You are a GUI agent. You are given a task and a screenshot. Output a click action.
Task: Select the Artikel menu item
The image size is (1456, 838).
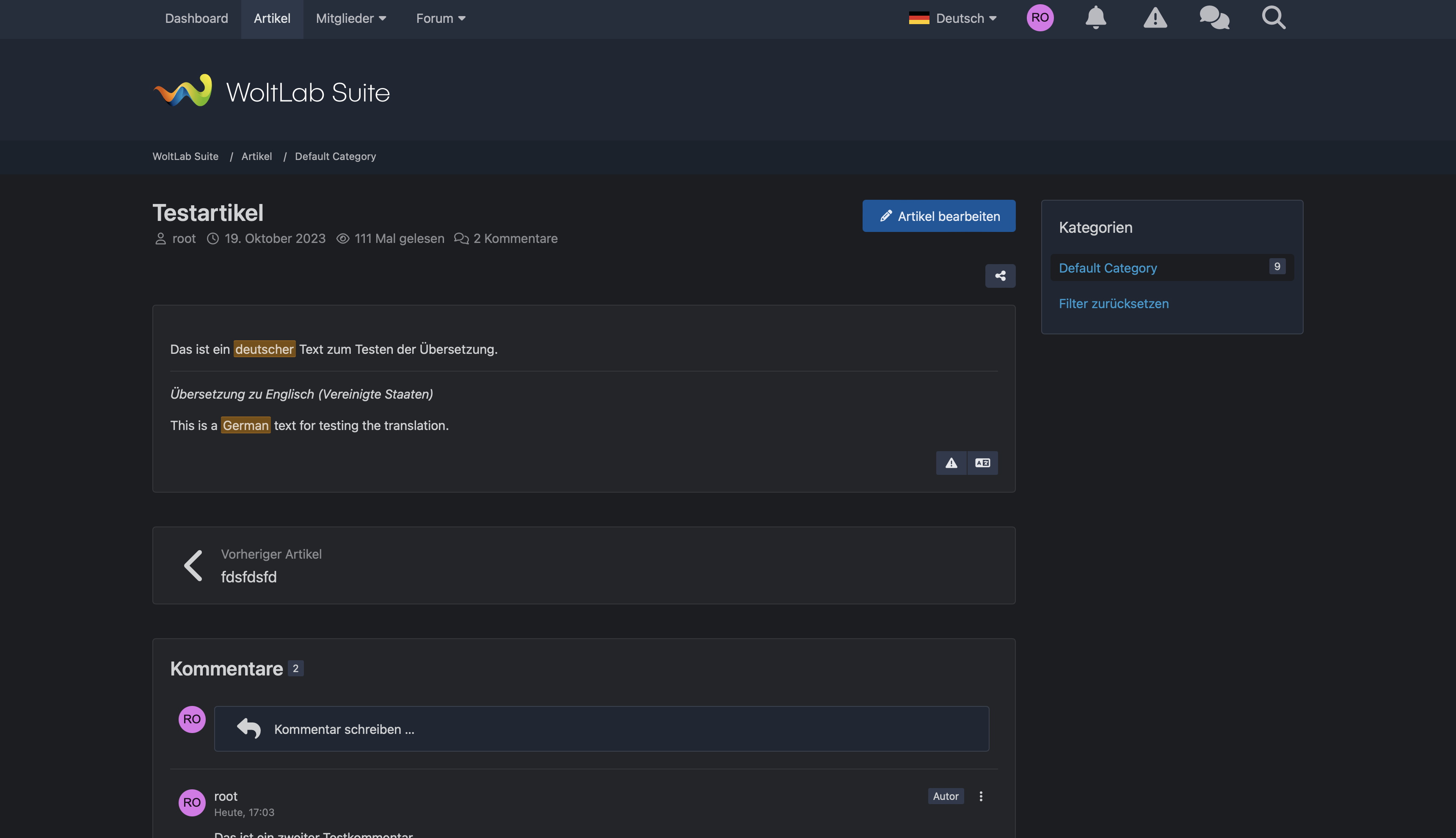coord(272,19)
